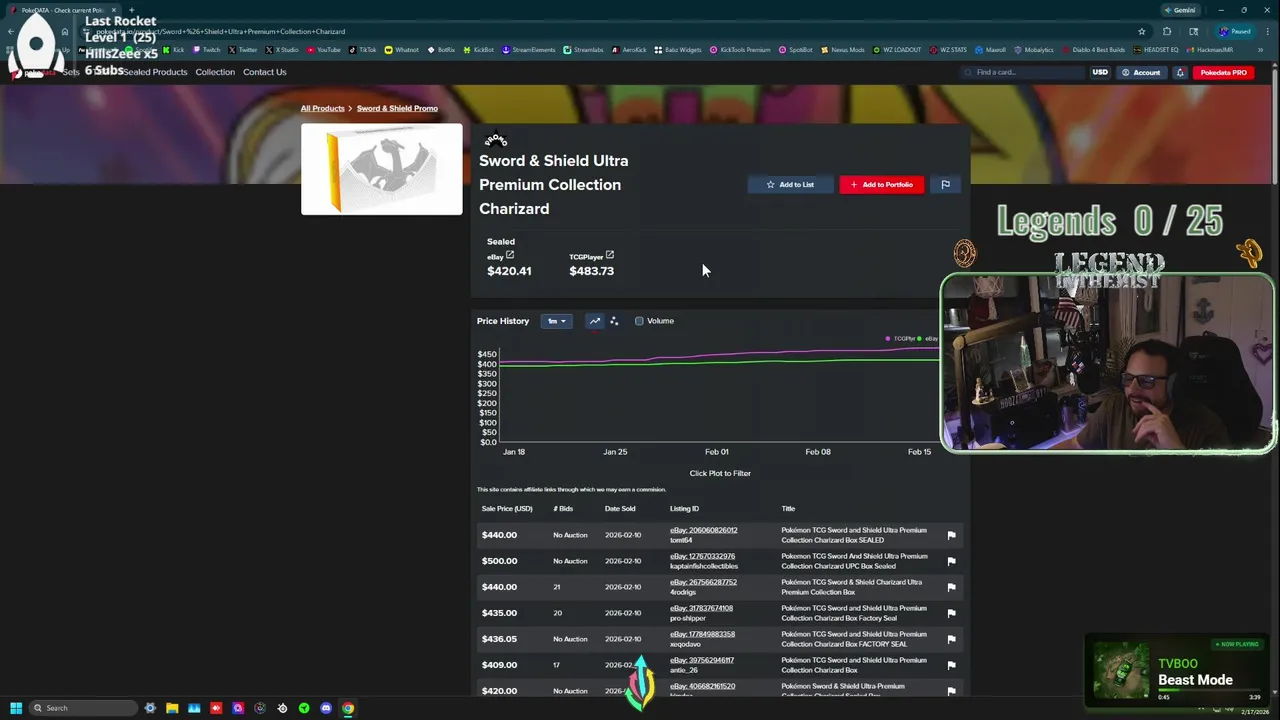The width and height of the screenshot is (1280, 720).
Task: Open the Twitch bookmark
Action: [x=207, y=50]
